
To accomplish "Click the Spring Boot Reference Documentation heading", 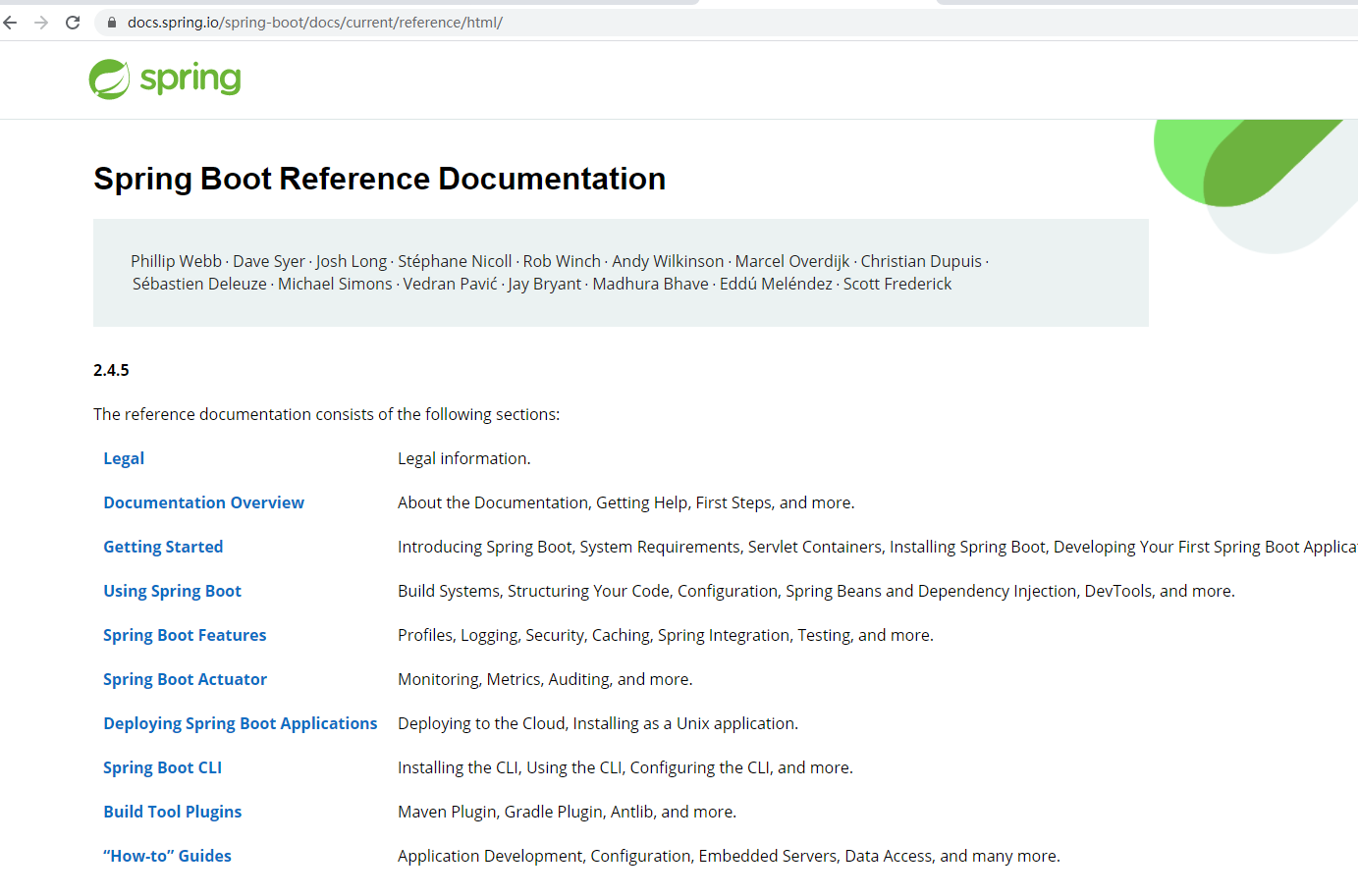I will point(380,179).
